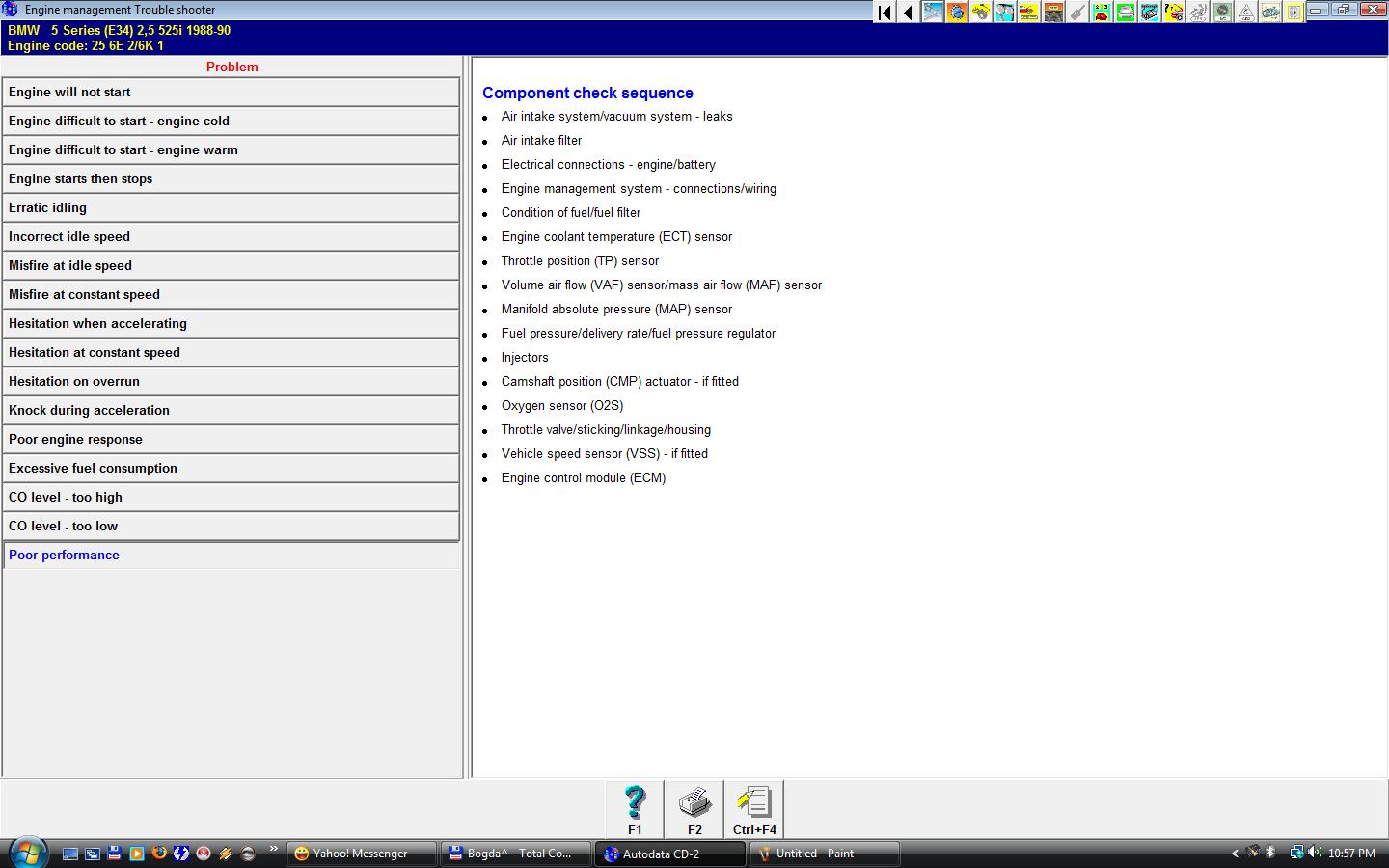This screenshot has height=868, width=1389.
Task: Open 'Hesitation on overrun' problem
Action: coord(231,381)
